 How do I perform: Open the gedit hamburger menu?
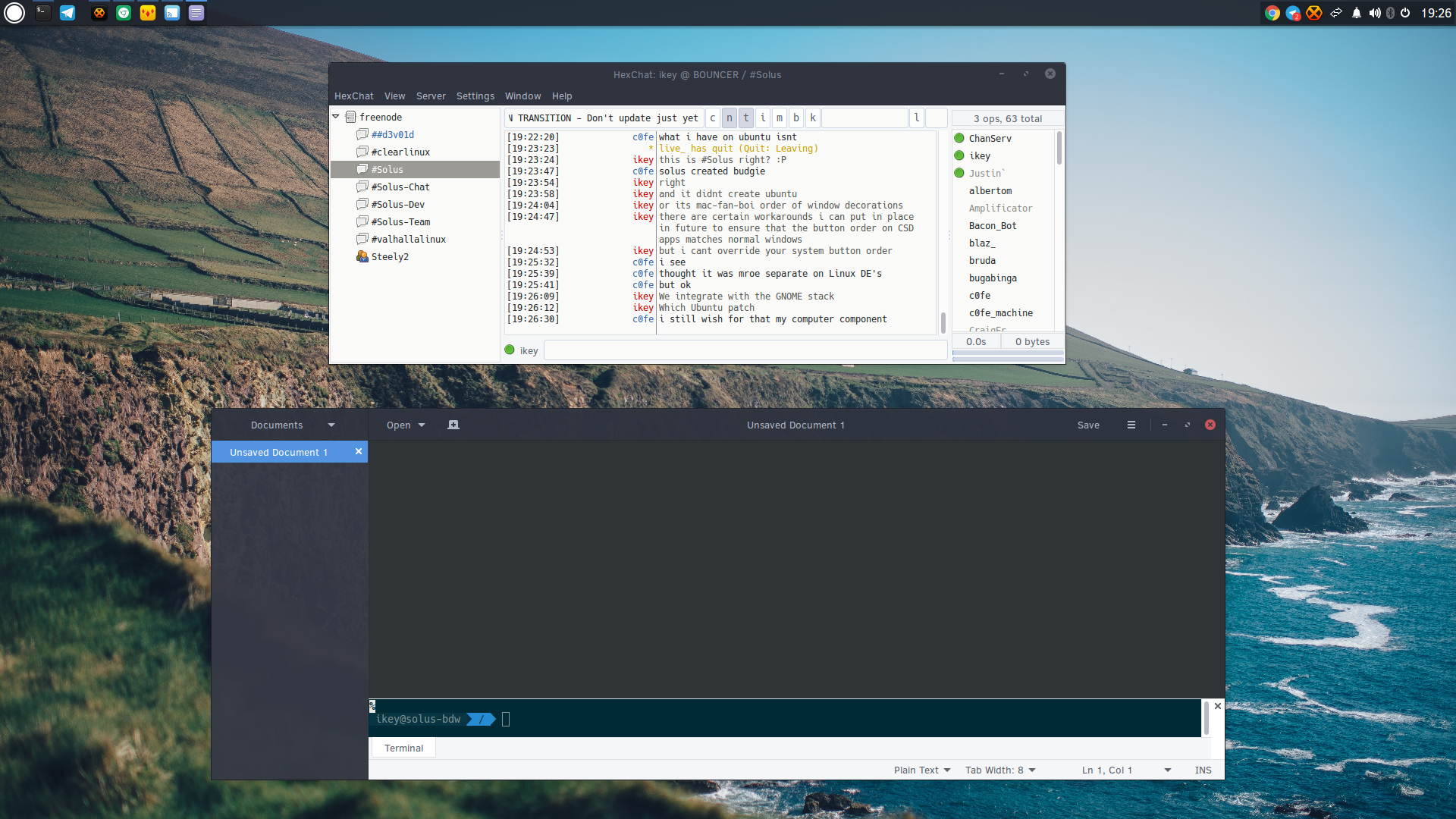1131,425
